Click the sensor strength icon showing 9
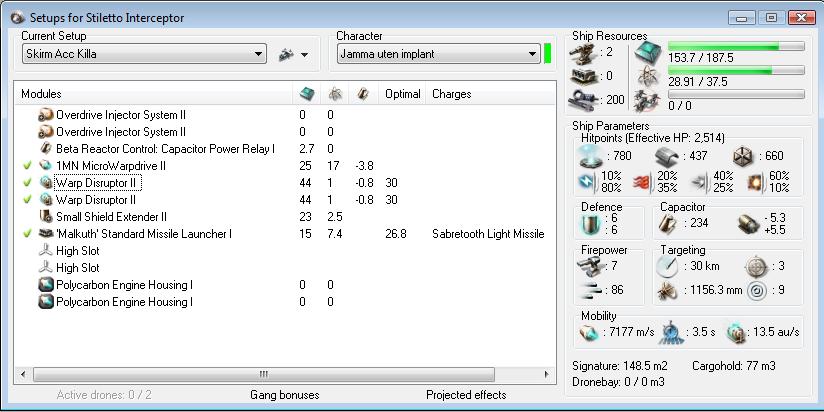Screen dimensions: 824x412 click(x=756, y=290)
